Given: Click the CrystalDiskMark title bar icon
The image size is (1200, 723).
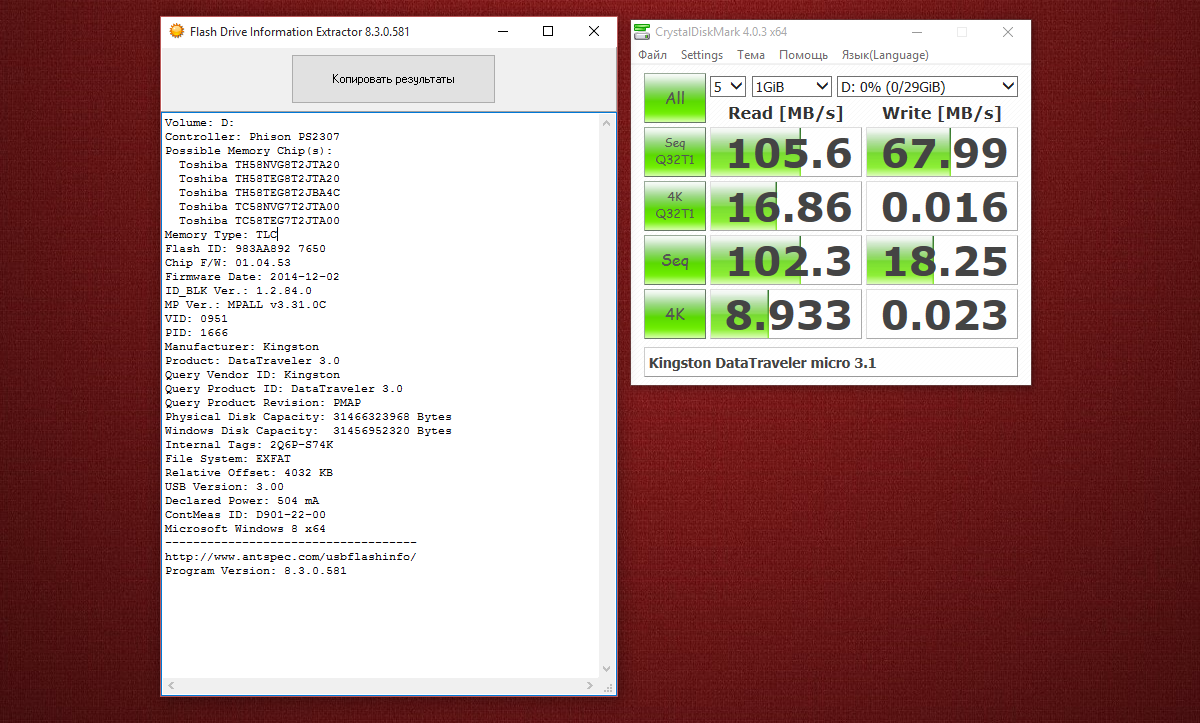Looking at the screenshot, I should coord(643,32).
